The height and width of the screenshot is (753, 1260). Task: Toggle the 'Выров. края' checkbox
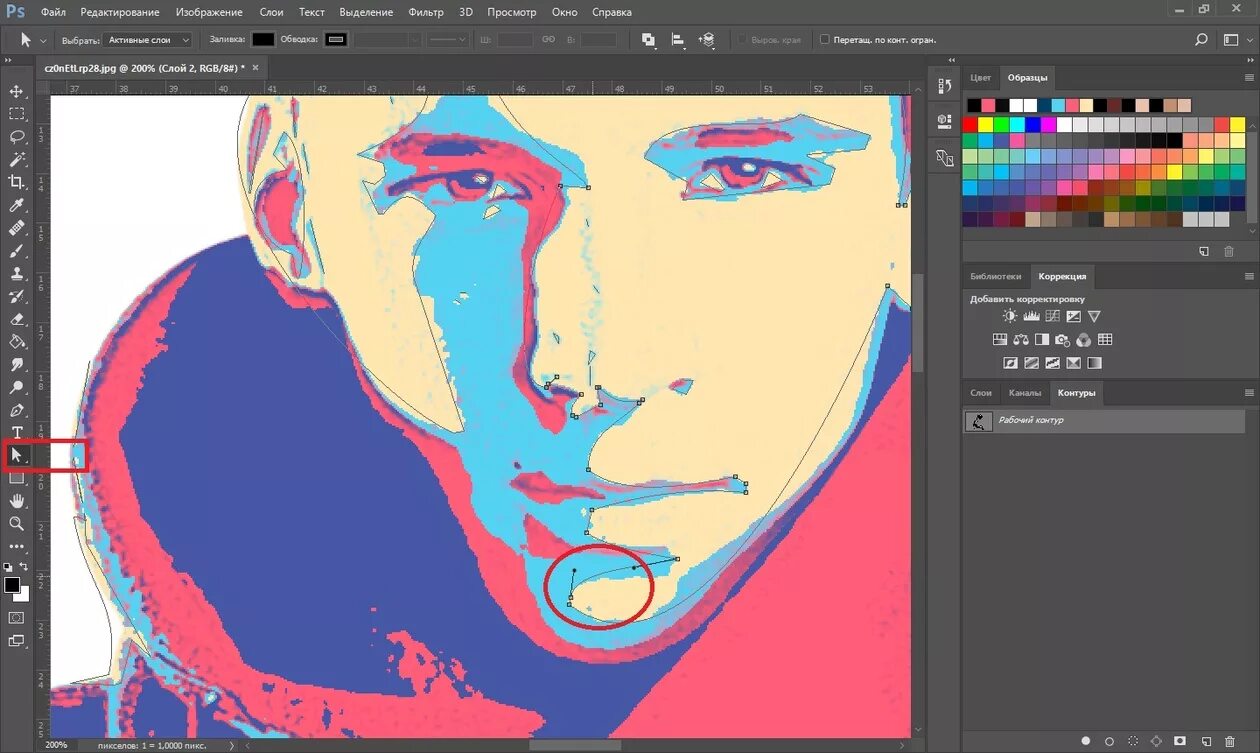pyautogui.click(x=742, y=40)
